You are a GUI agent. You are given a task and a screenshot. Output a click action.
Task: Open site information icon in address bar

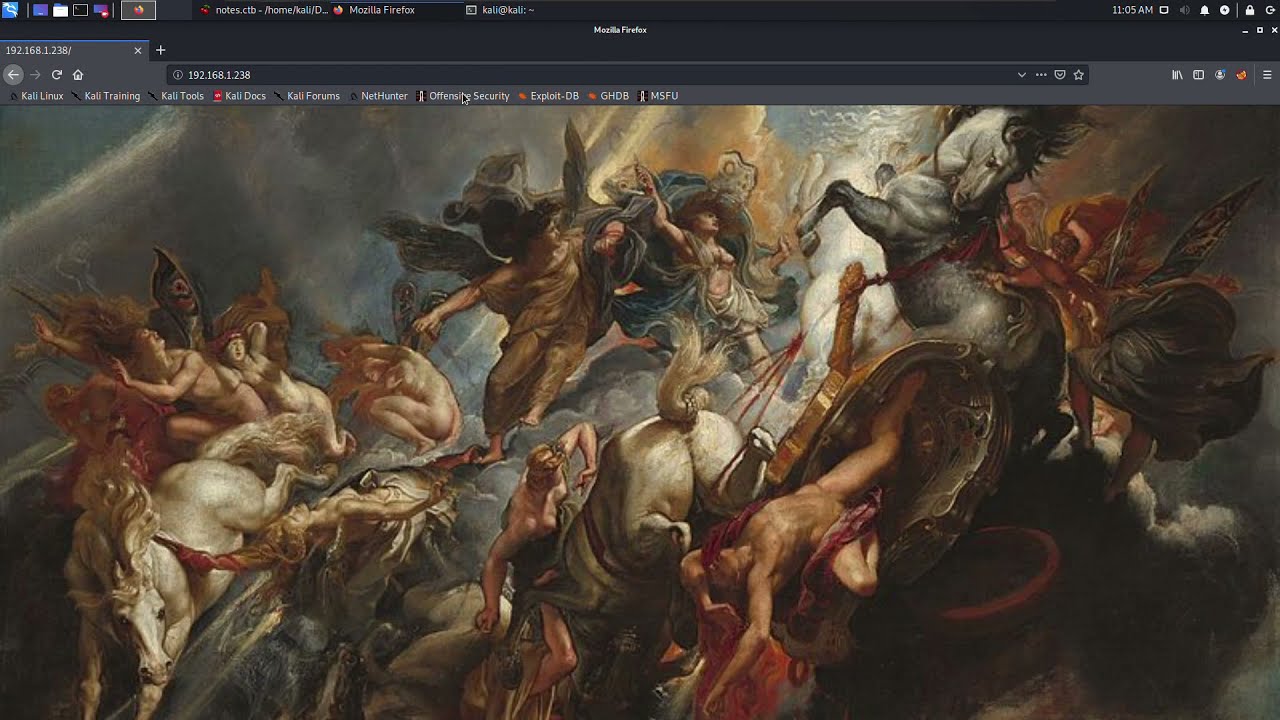(178, 75)
